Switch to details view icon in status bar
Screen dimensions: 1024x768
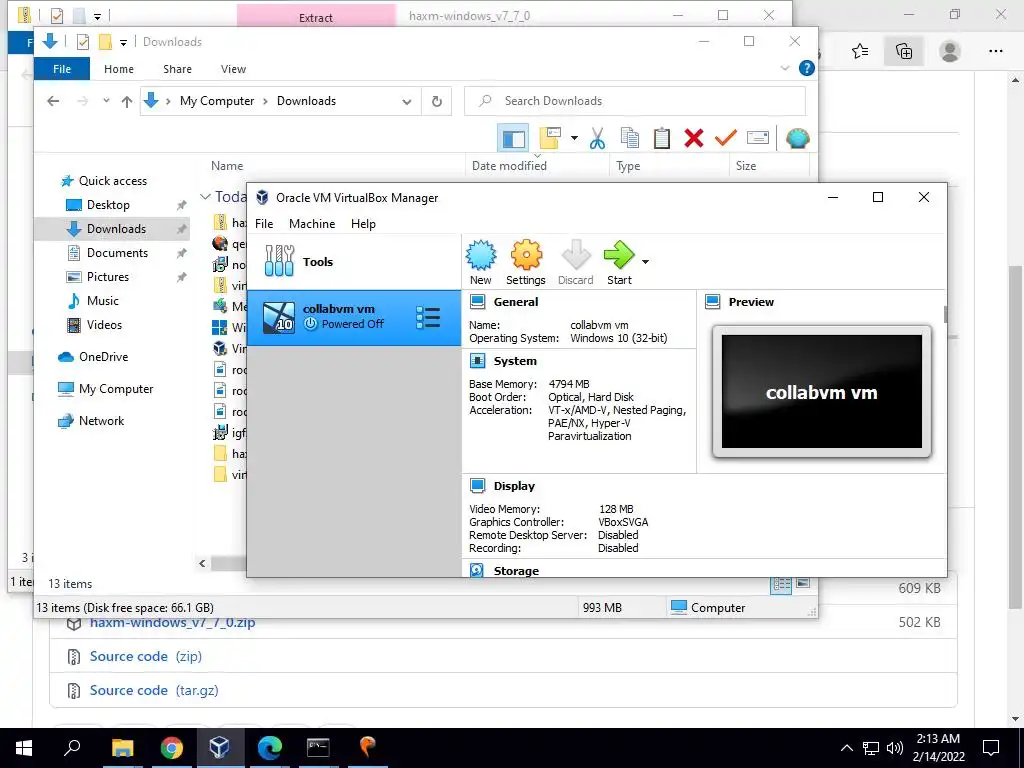click(x=781, y=584)
